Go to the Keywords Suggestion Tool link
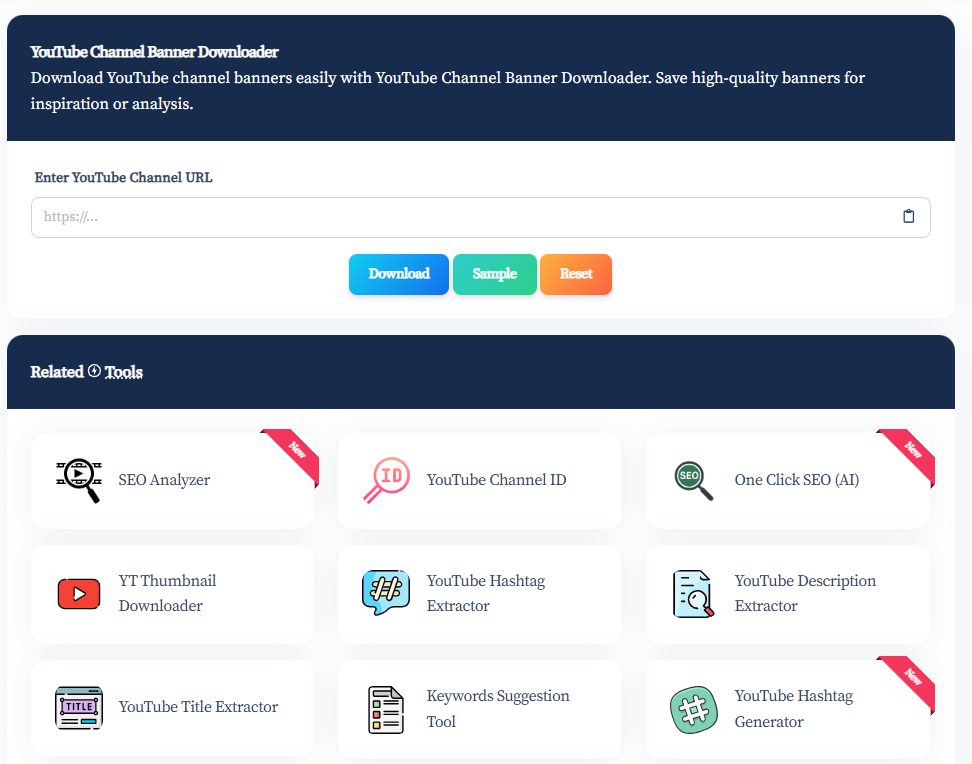Viewport: 972px width, 764px height. point(497,708)
